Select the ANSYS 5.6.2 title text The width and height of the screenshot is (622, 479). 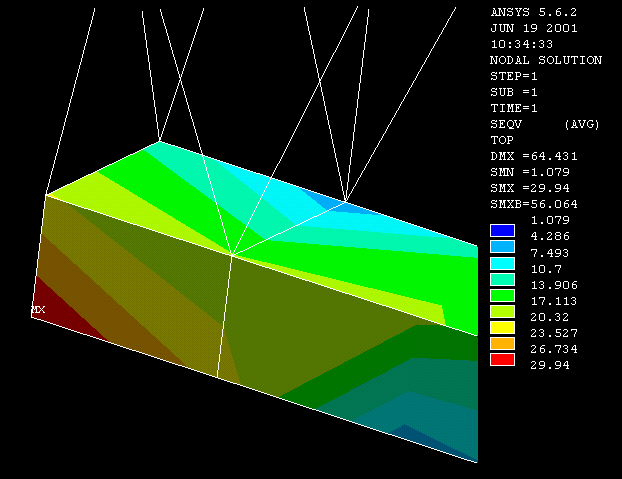(532, 12)
